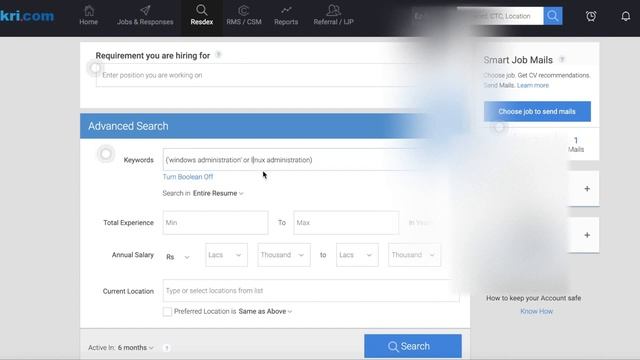The height and width of the screenshot is (360, 640).
Task: Open the Learn more link
Action: [x=533, y=85]
